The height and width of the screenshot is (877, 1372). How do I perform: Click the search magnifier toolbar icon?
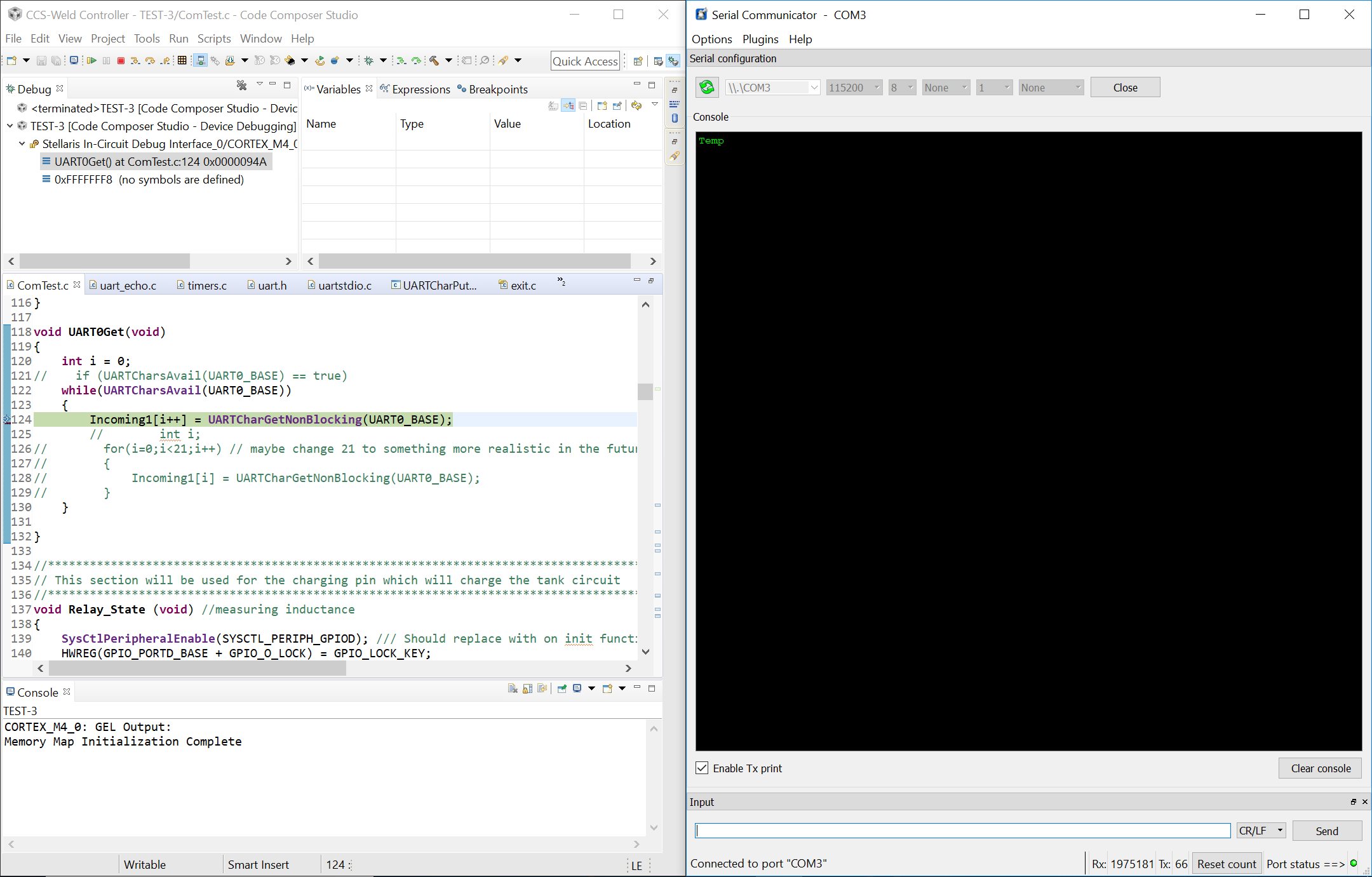tap(485, 61)
